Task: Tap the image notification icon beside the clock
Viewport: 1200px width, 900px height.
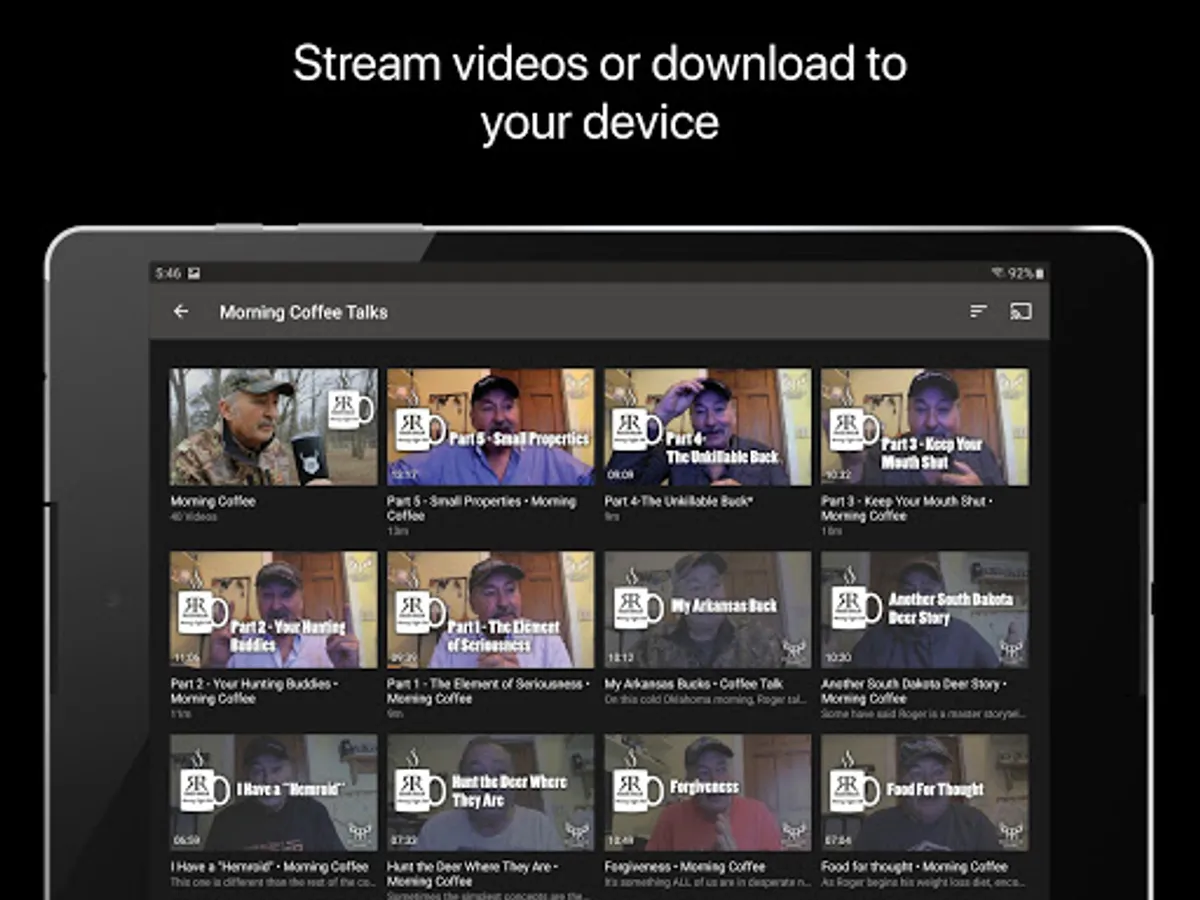Action: (194, 273)
